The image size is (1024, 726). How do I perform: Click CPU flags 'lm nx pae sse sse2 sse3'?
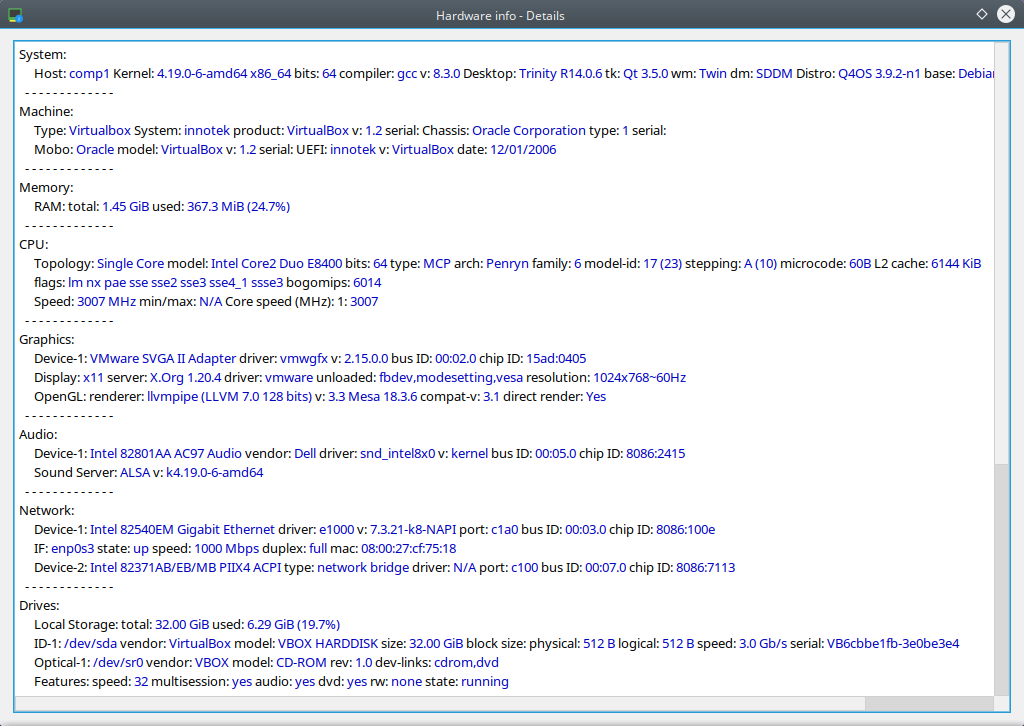pos(139,283)
